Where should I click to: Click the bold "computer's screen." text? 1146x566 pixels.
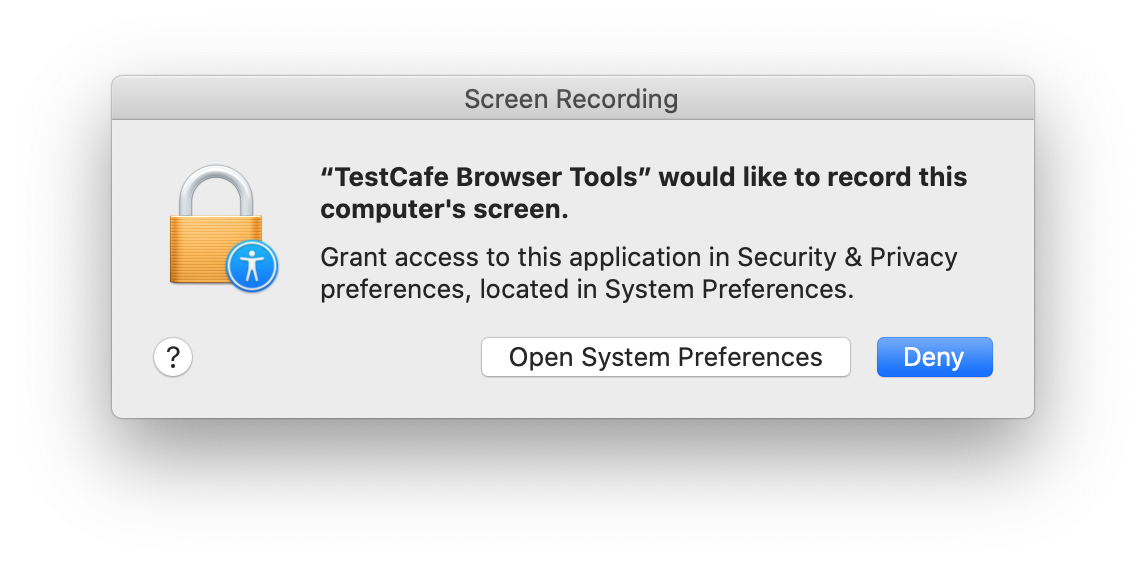coord(444,210)
